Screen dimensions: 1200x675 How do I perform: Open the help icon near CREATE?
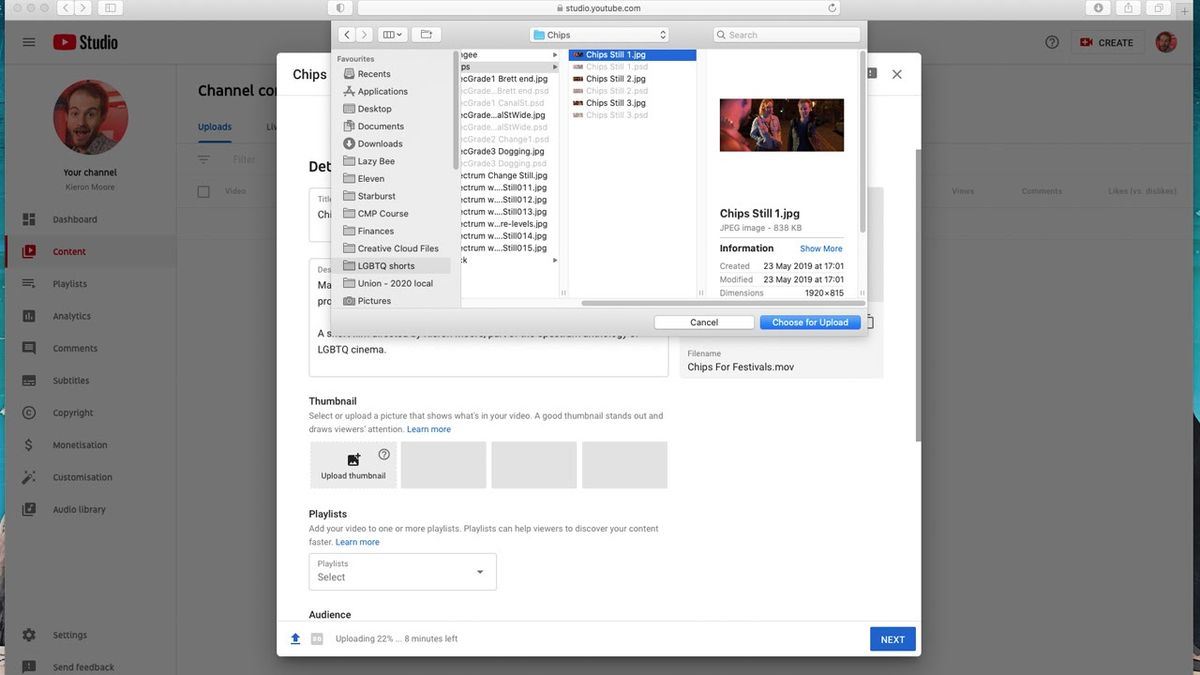[x=1051, y=42]
